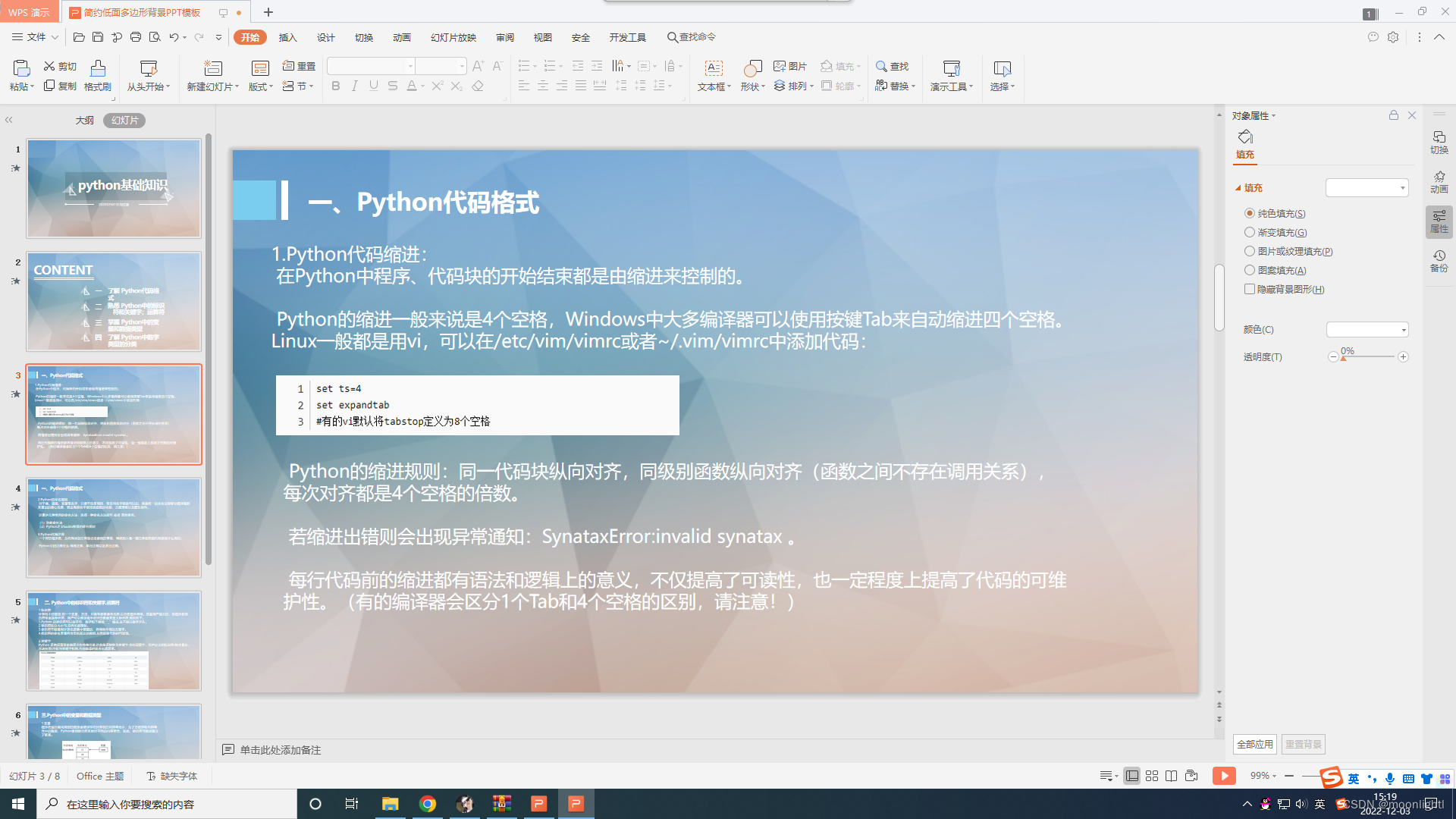Click the slide sorter view icon
The image size is (1456, 819).
(x=1151, y=776)
